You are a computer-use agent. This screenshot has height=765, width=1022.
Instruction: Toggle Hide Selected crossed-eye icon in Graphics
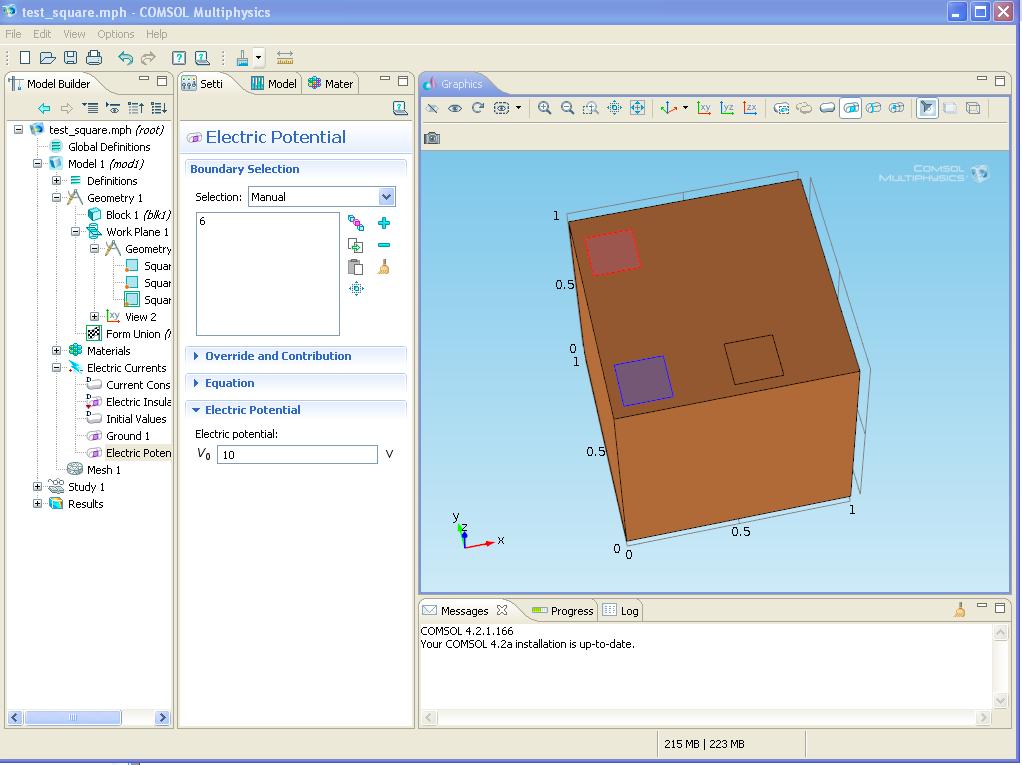pyautogui.click(x=432, y=108)
